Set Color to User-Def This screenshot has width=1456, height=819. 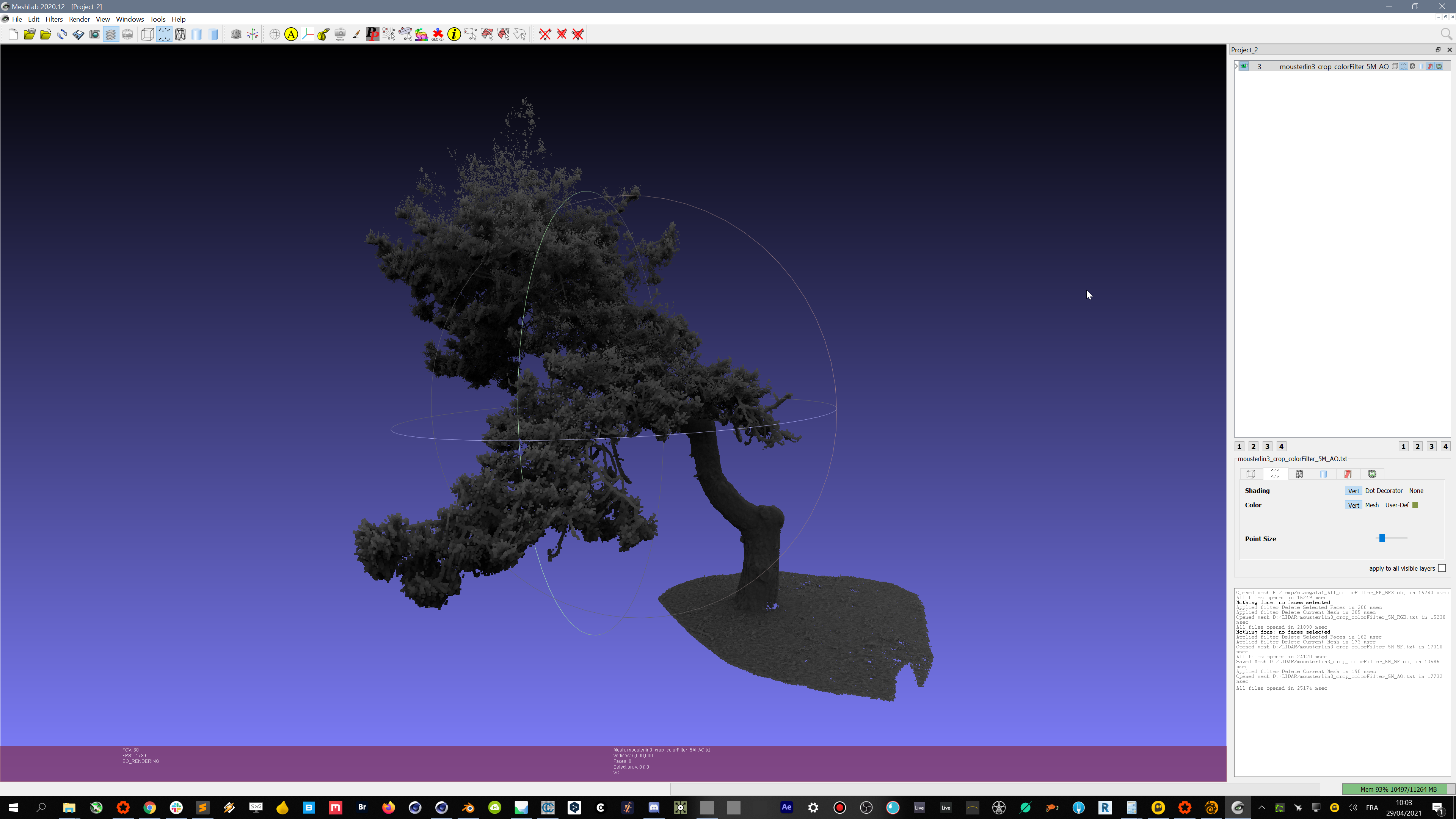[1396, 505]
